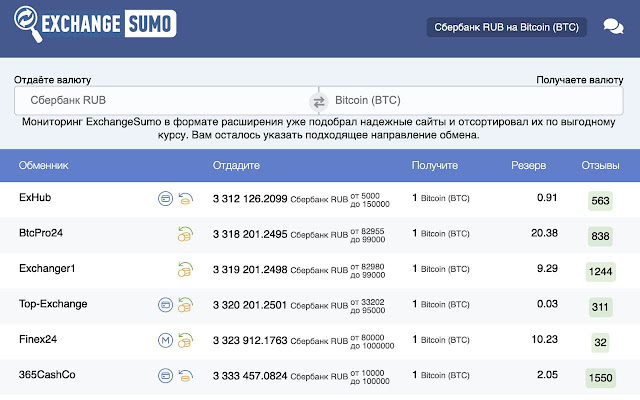Click the coin refresh icon in ExHub row
Screen dimensions: 640x400
[x=185, y=199]
